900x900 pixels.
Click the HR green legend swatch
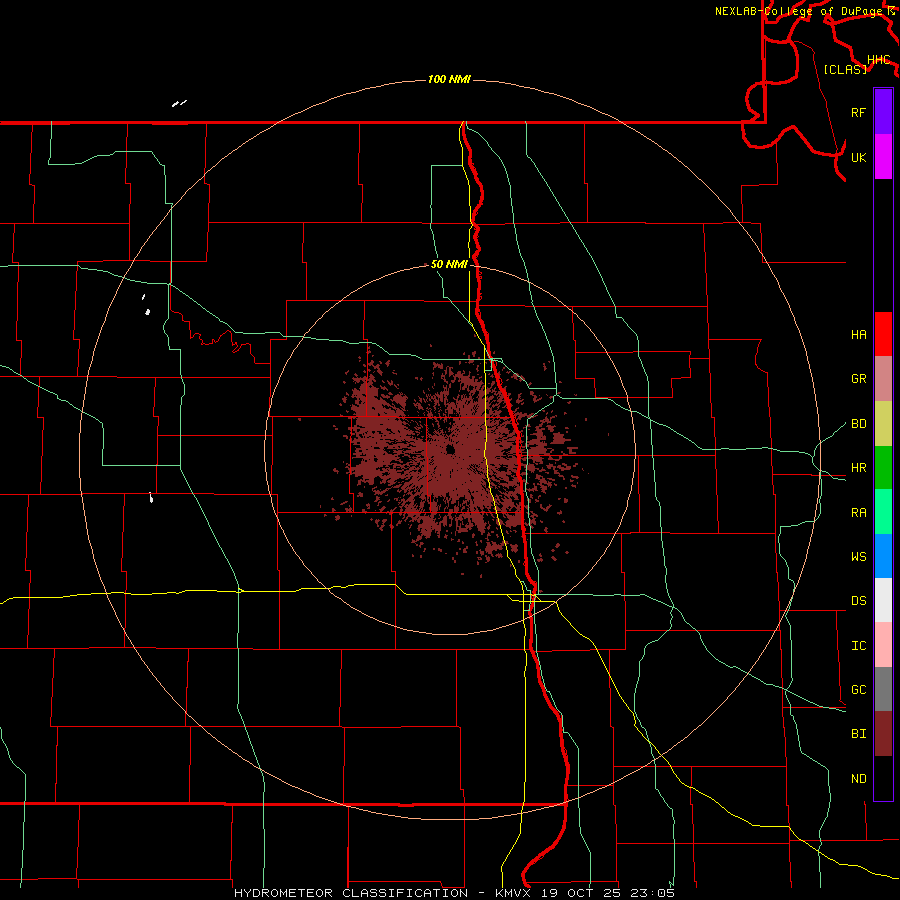[883, 467]
